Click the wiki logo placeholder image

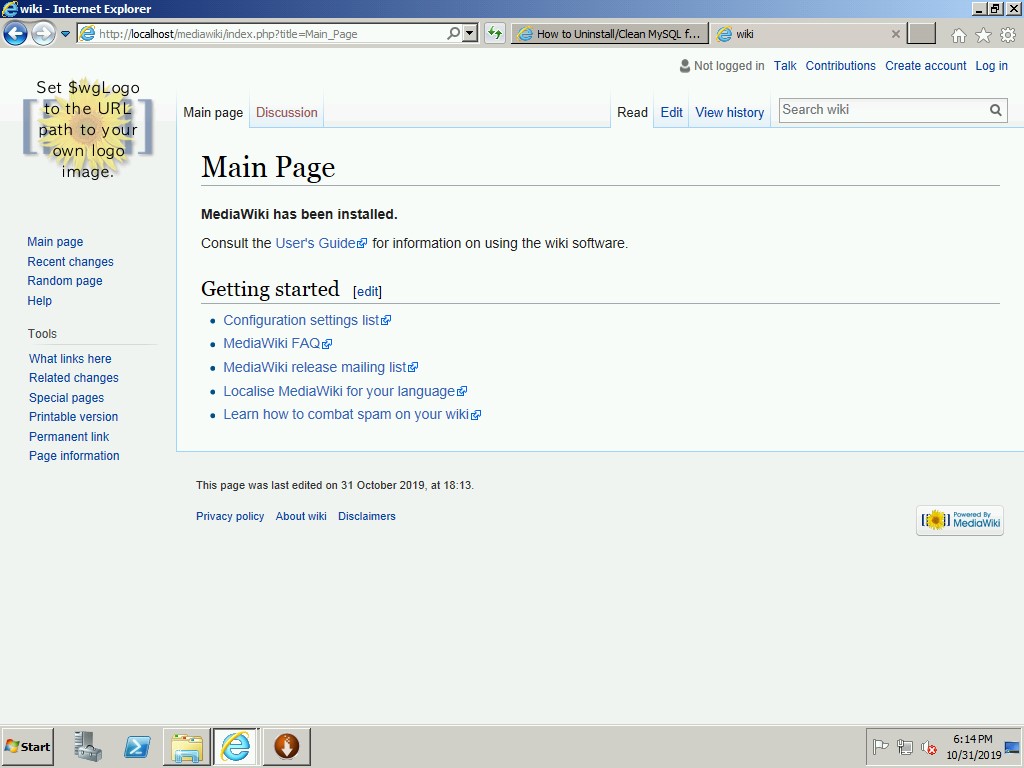tap(88, 129)
